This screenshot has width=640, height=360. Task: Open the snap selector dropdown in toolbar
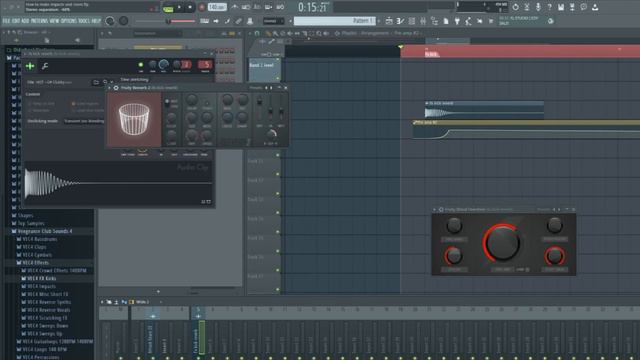point(273,21)
